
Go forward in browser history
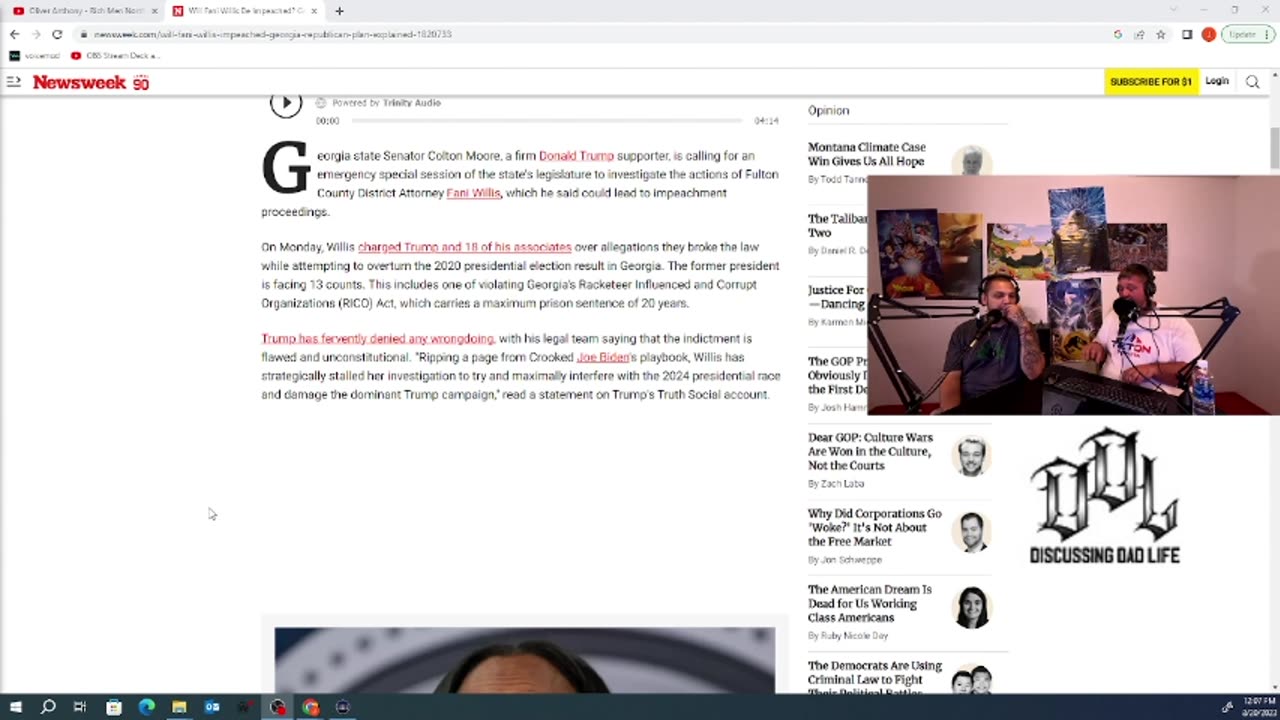(x=35, y=34)
